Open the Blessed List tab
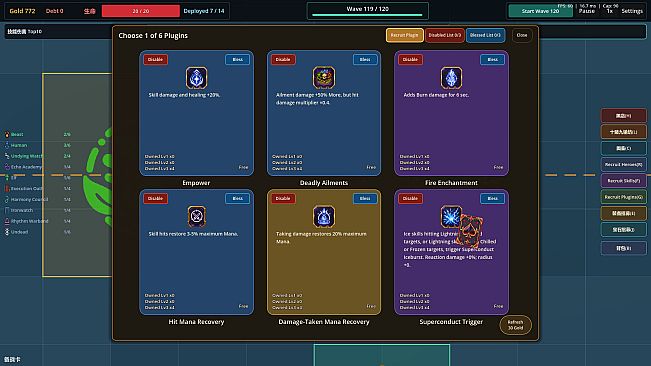The image size is (651, 366). [485, 35]
